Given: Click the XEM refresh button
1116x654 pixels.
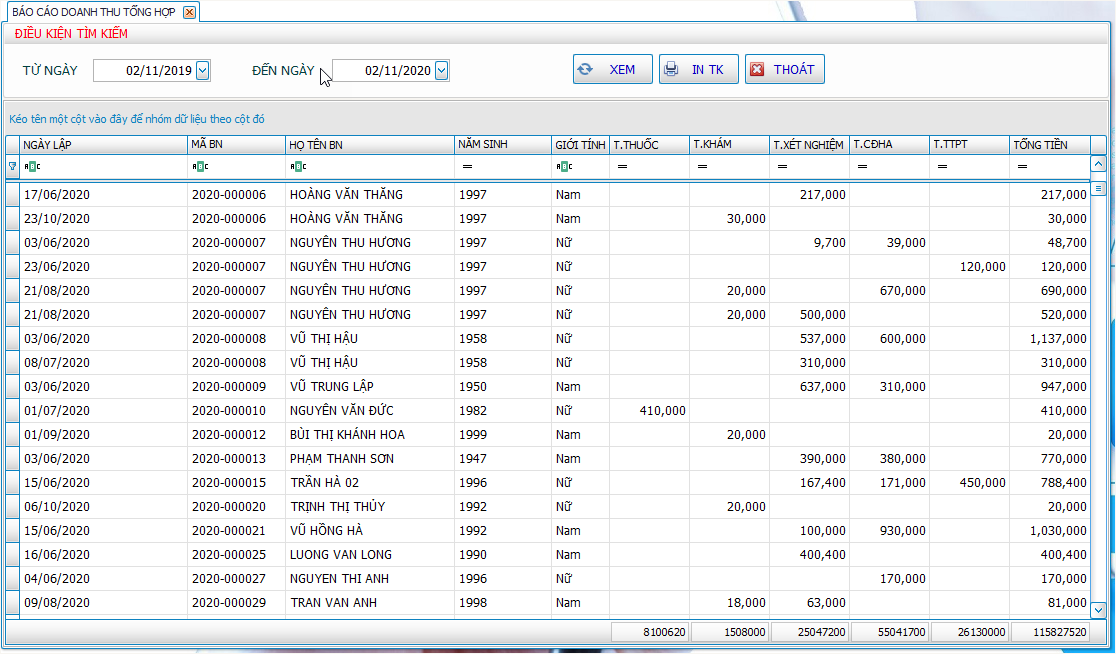Looking at the screenshot, I should coord(613,70).
